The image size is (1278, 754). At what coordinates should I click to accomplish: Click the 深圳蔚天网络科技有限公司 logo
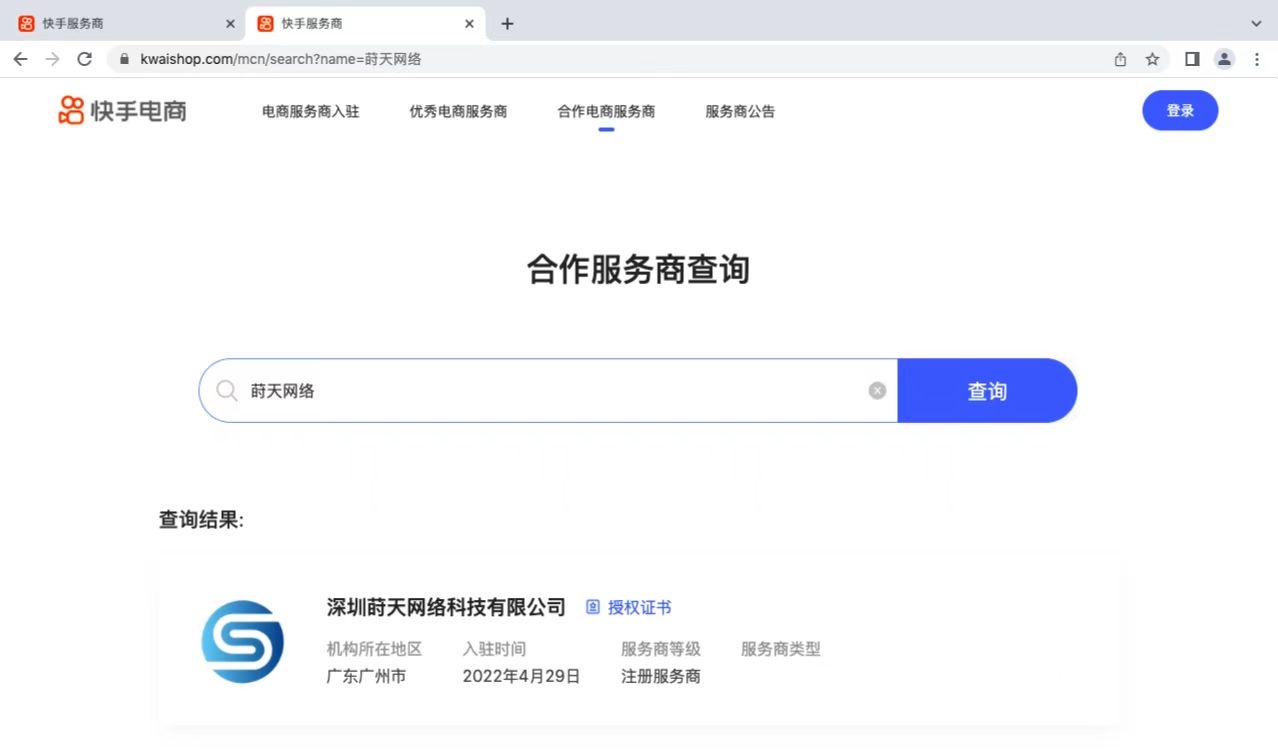point(243,641)
